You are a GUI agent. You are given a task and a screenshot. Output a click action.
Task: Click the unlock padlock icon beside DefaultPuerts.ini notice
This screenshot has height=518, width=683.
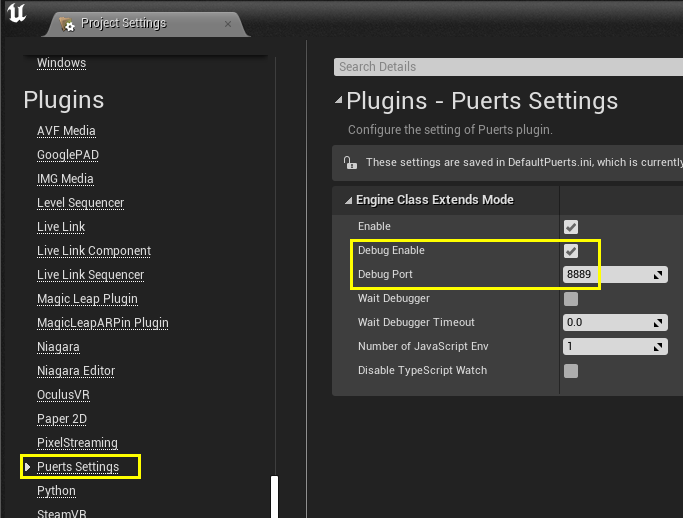pyautogui.click(x=350, y=163)
